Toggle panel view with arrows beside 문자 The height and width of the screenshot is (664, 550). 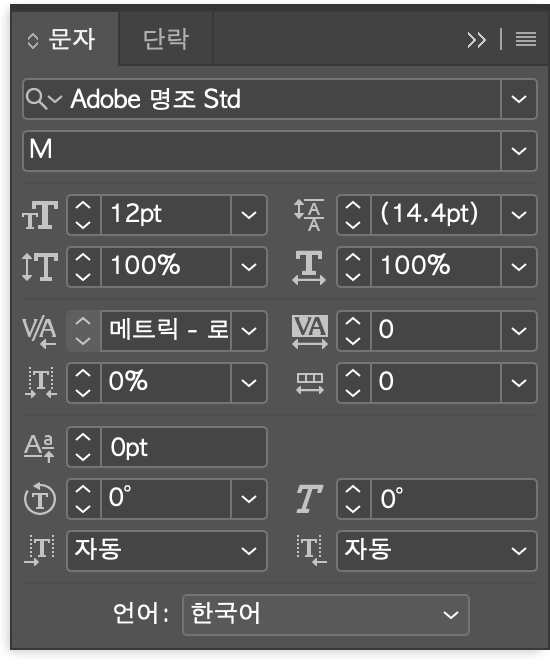click(33, 41)
